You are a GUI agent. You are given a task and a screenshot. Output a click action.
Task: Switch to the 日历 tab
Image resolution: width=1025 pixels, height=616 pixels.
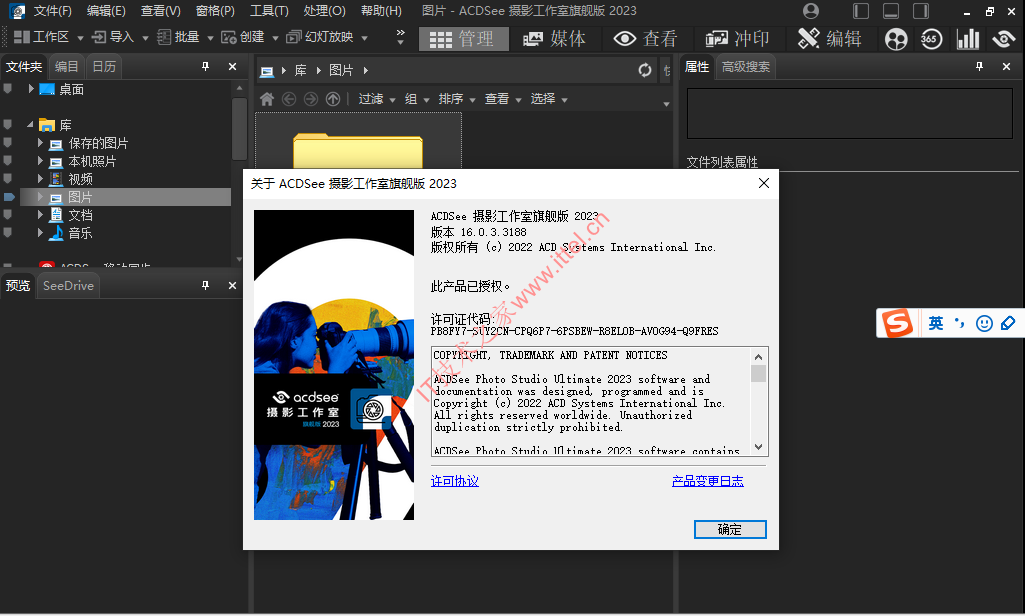point(104,67)
